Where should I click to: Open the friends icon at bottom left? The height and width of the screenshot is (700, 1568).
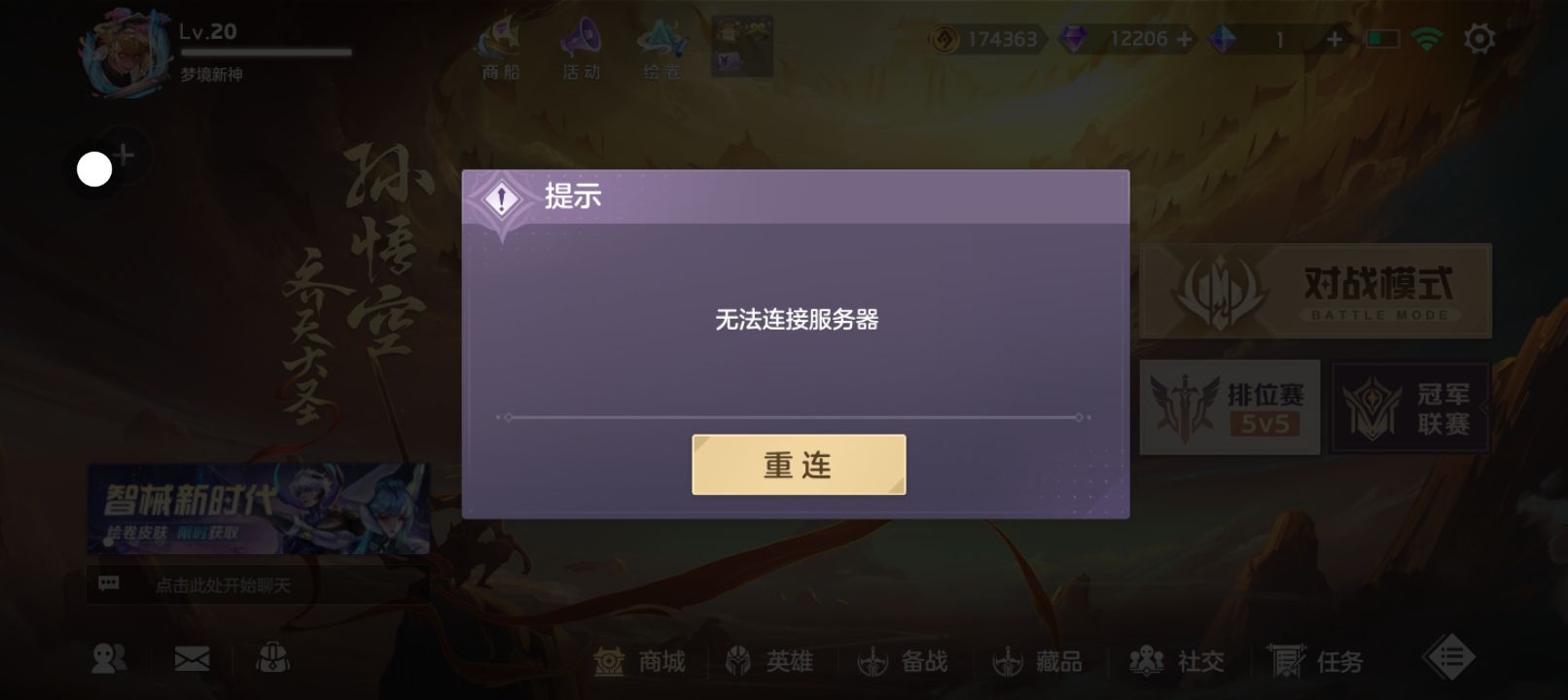[108, 660]
